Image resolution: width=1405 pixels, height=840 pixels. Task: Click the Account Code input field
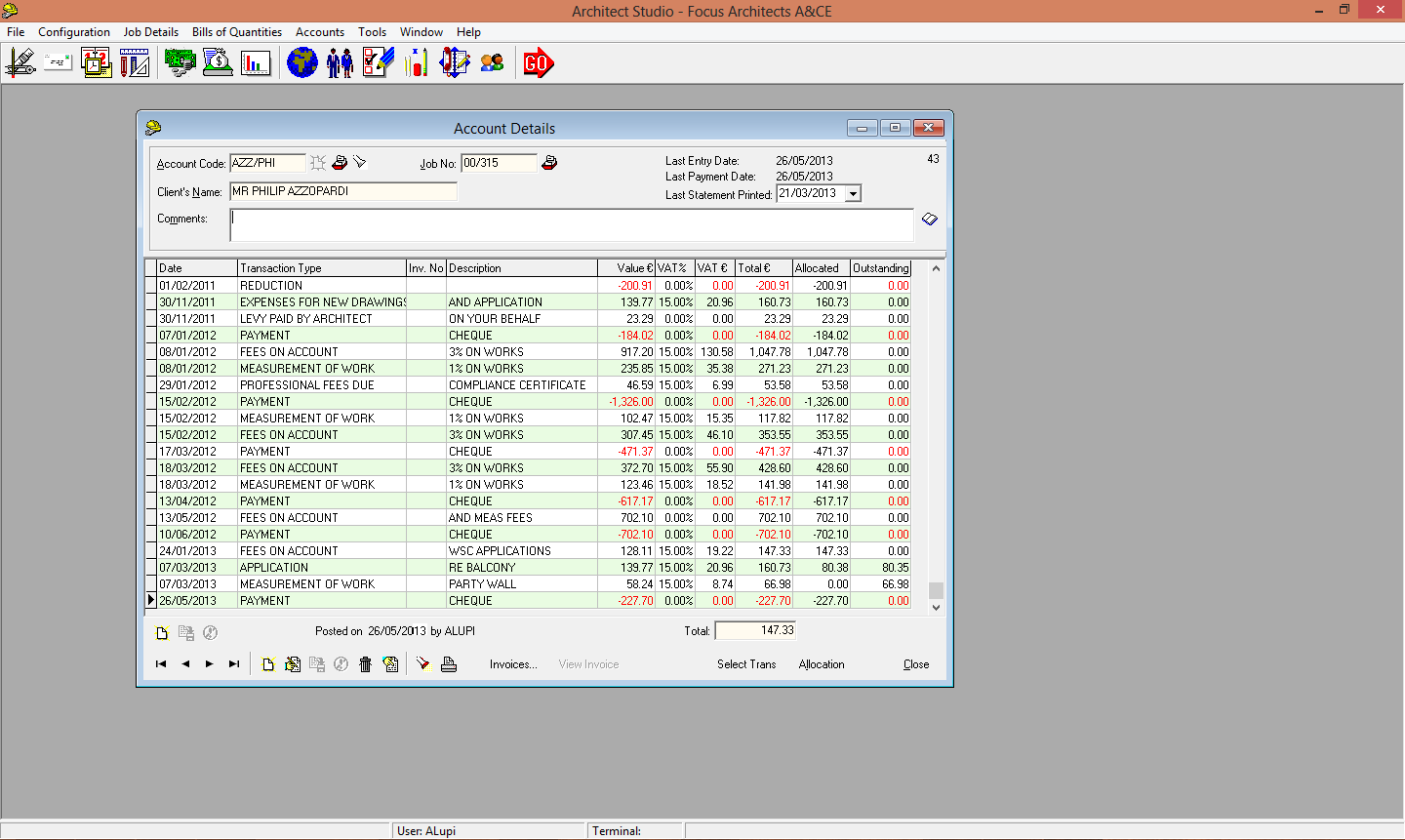(267, 163)
